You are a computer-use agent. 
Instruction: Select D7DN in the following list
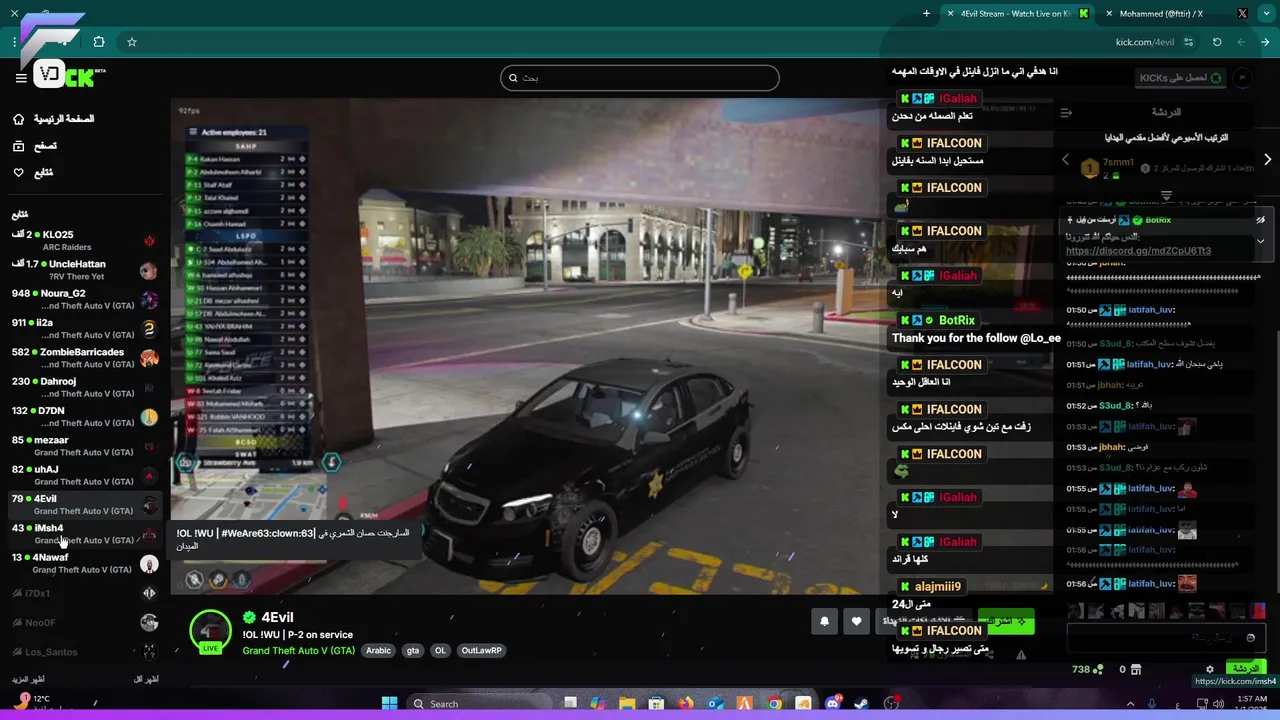[85, 416]
